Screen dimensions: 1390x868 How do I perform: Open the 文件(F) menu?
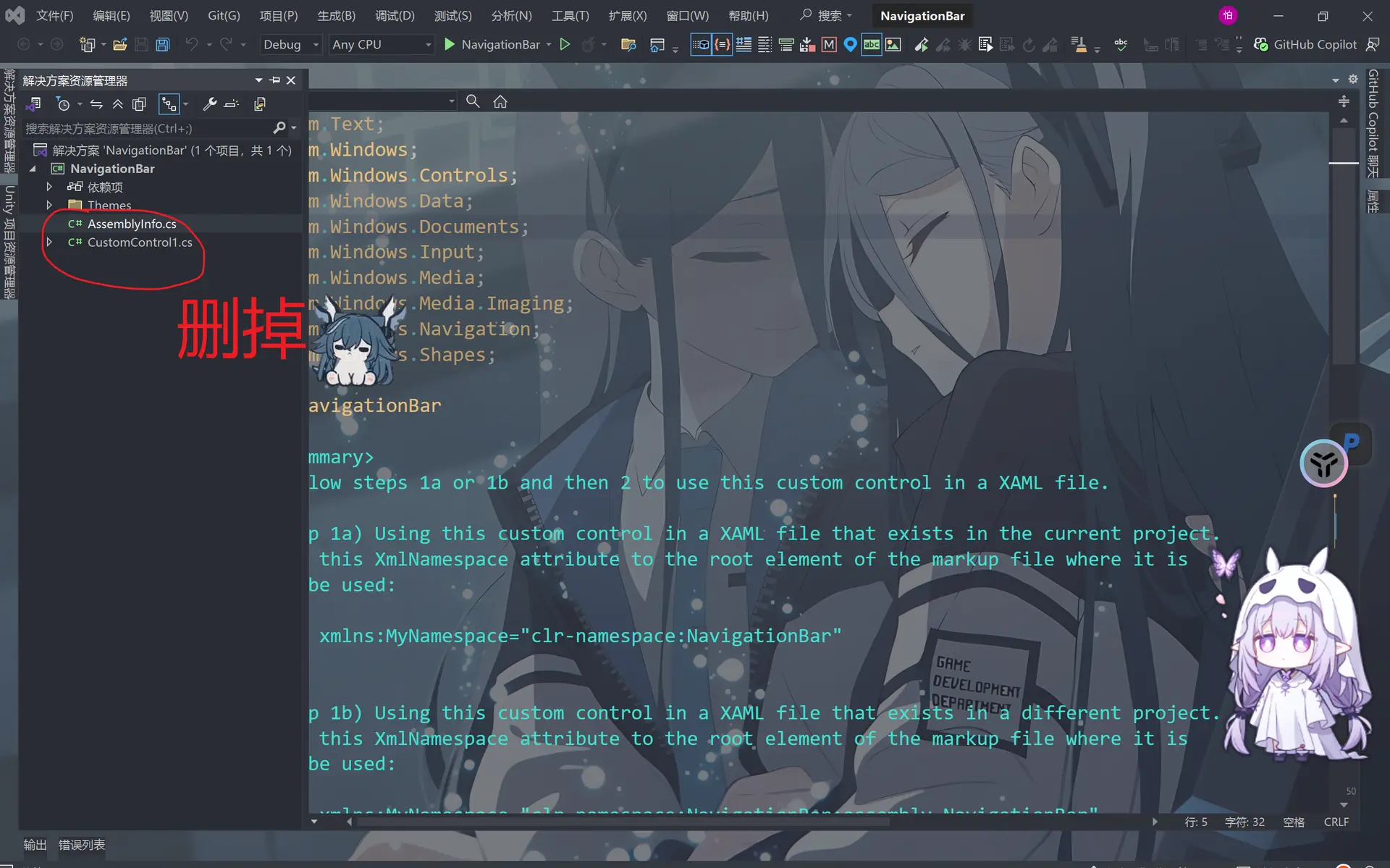coord(55,15)
